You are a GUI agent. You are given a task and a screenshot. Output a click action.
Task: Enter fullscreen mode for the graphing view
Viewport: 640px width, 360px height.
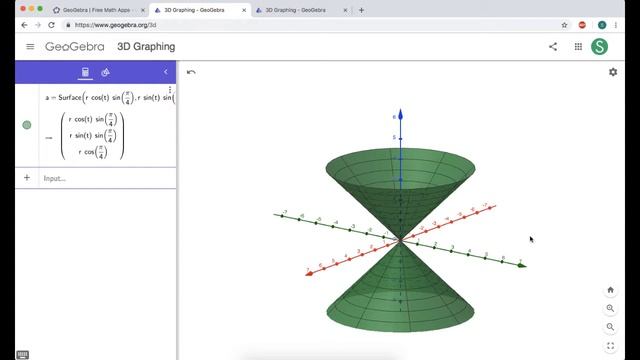pyautogui.click(x=610, y=346)
